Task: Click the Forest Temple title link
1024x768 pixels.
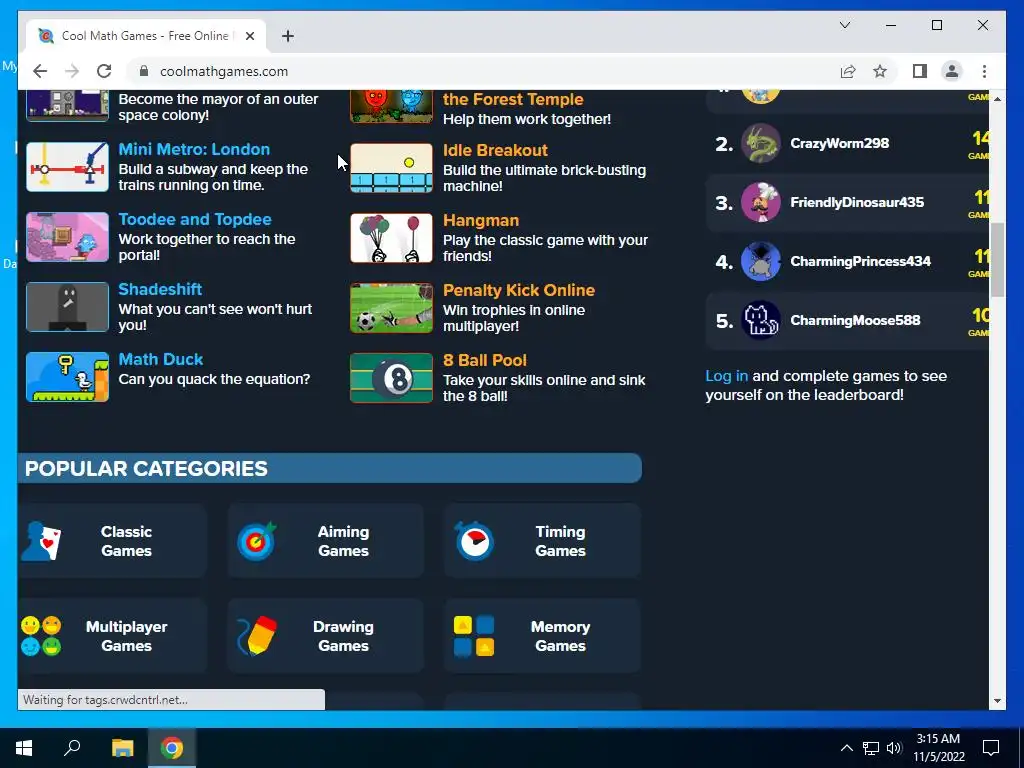Action: coord(513,99)
